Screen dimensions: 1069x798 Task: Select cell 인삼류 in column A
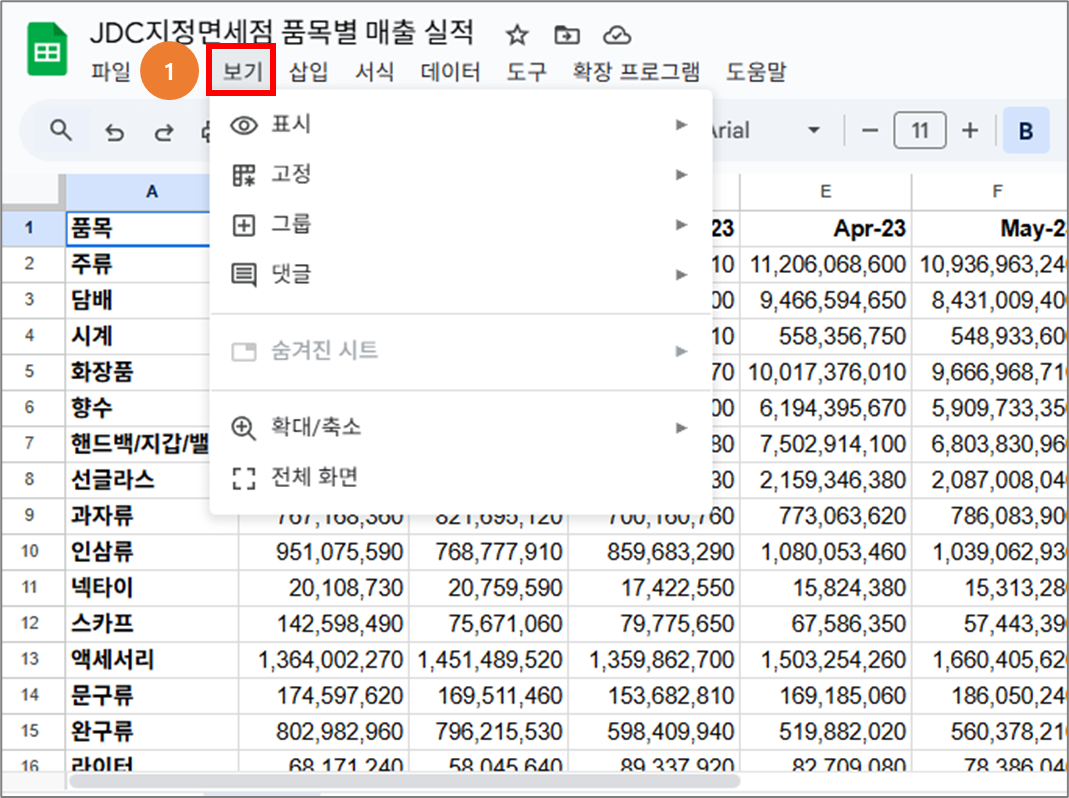152,552
